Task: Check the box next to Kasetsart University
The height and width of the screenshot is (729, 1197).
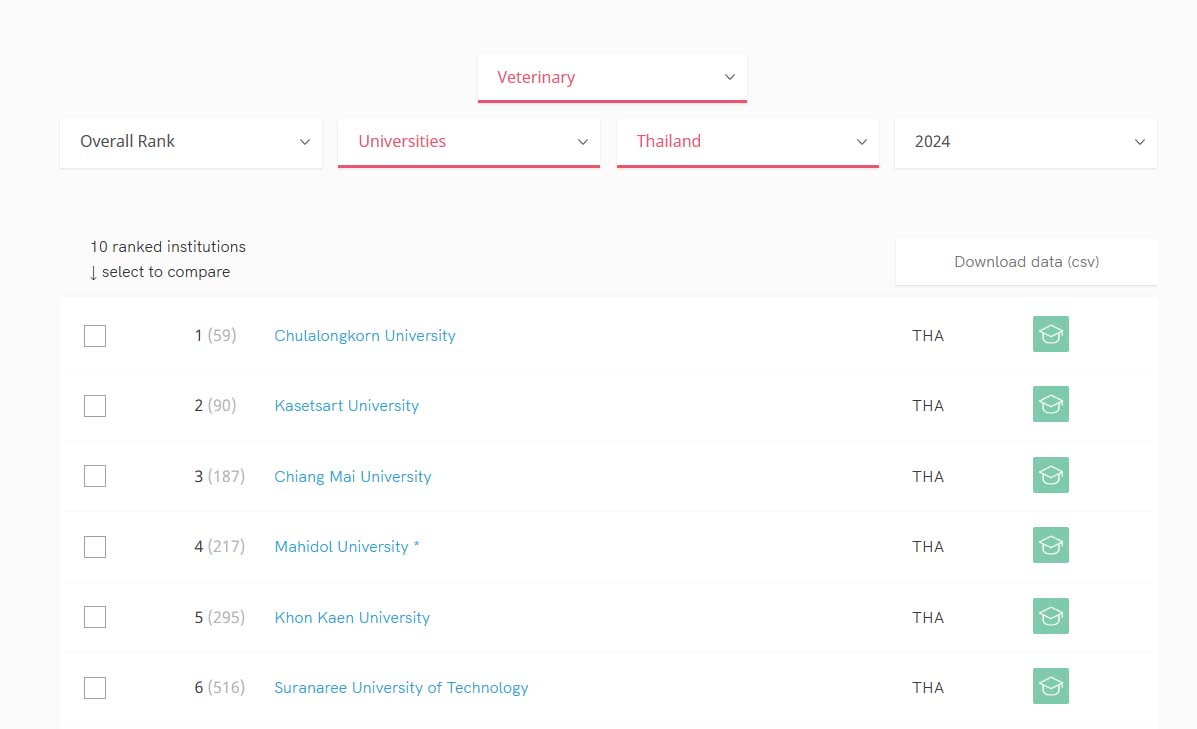Action: (x=95, y=406)
